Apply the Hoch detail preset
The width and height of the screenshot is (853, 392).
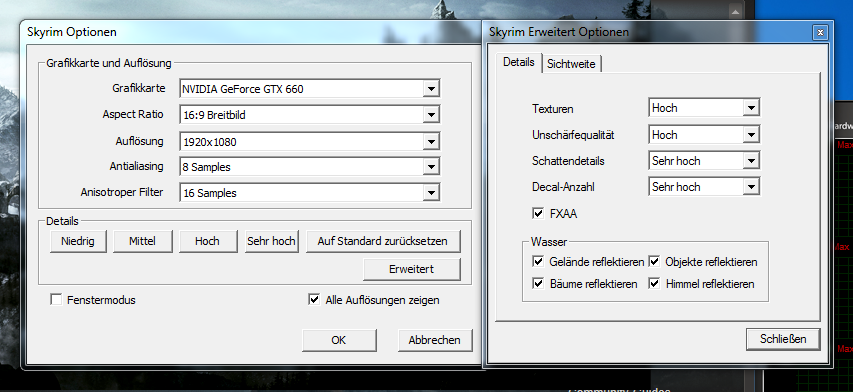tap(207, 241)
